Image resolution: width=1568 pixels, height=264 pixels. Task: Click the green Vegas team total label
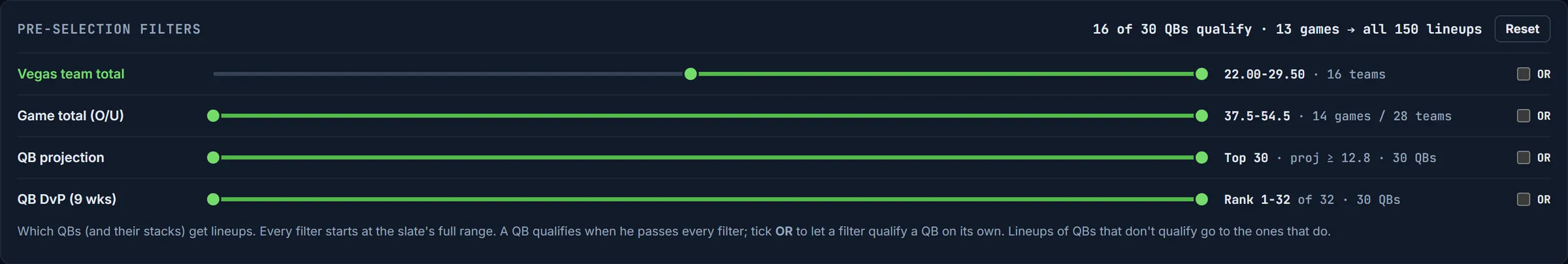tap(71, 74)
